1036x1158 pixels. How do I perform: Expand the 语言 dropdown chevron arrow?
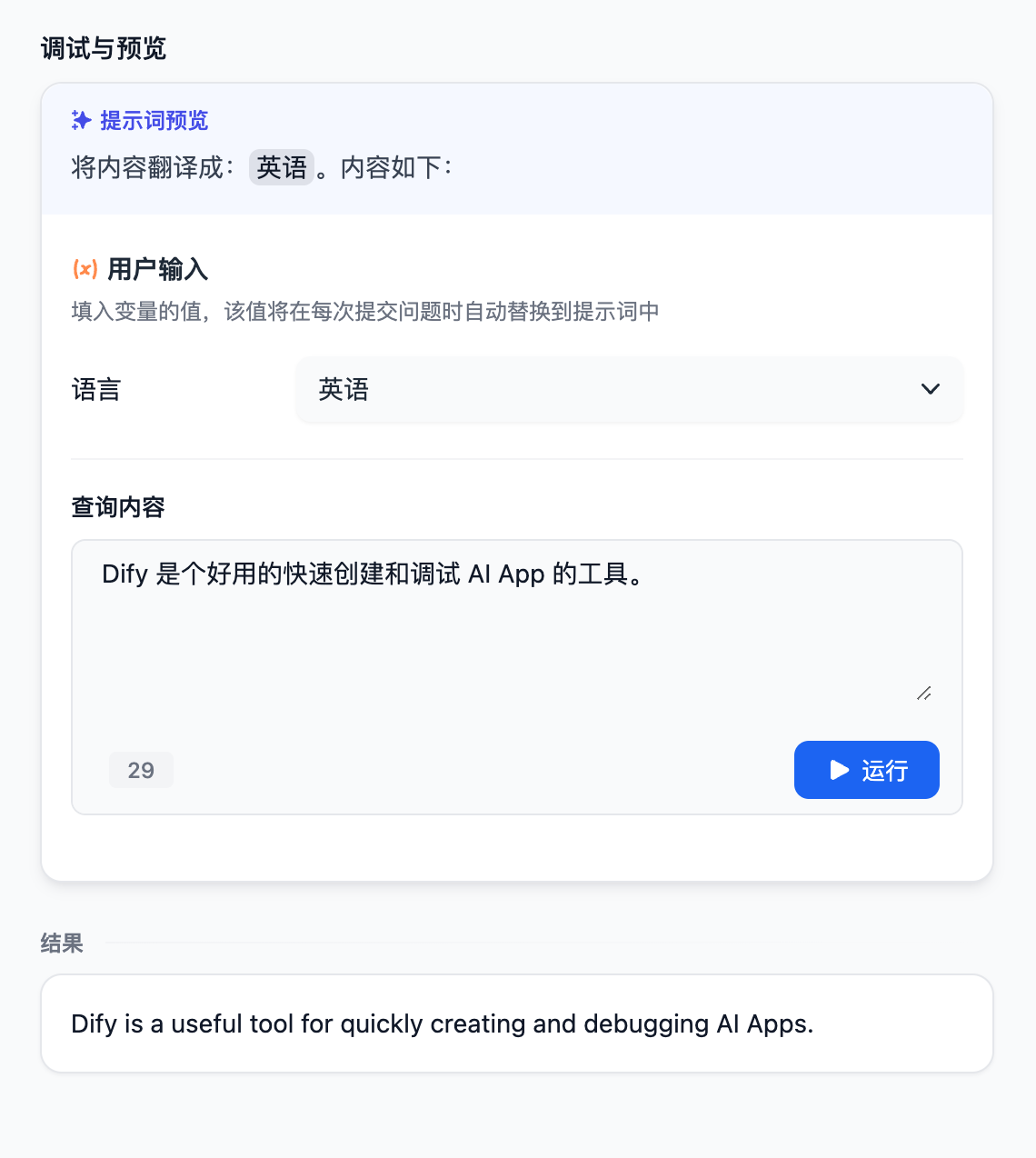pyautogui.click(x=930, y=389)
